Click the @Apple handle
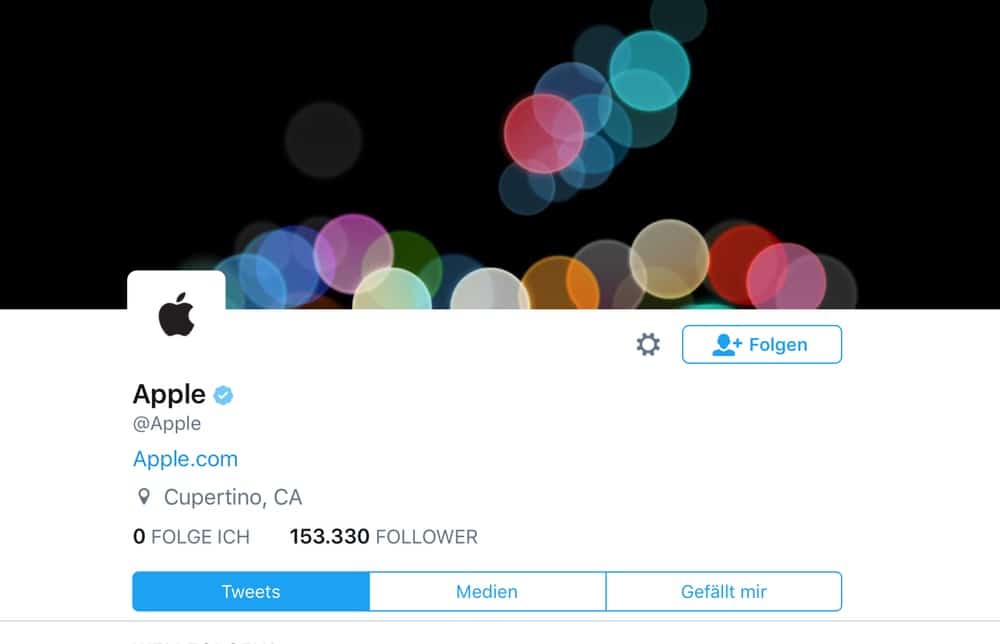Screen dimensions: 1000x644 (x=167, y=423)
